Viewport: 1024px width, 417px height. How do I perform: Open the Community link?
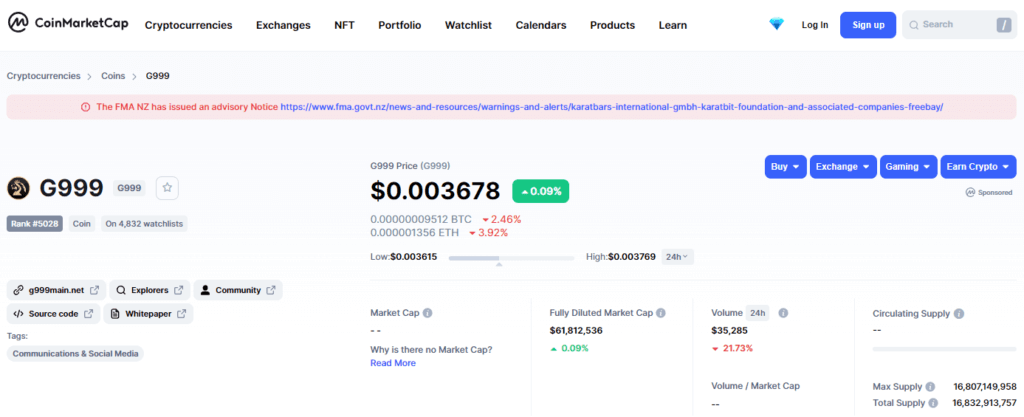tap(238, 290)
